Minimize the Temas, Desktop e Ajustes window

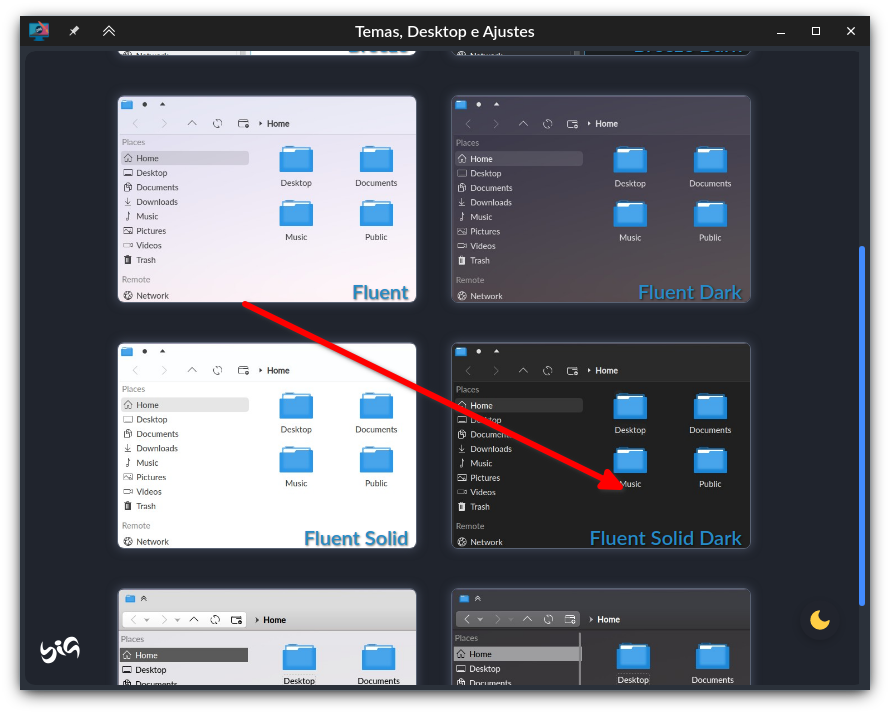[781, 31]
